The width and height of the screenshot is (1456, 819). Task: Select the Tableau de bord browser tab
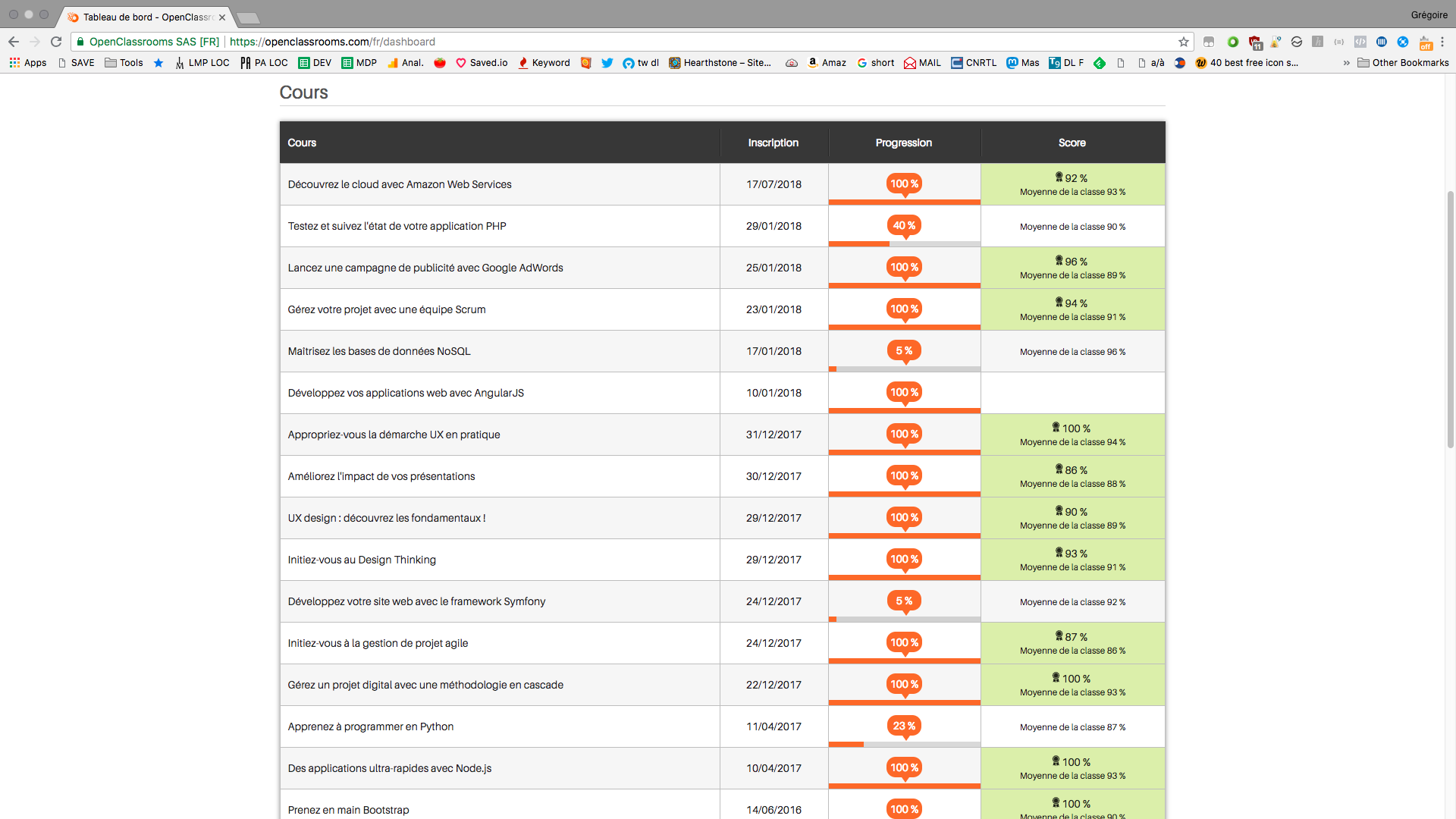click(144, 17)
